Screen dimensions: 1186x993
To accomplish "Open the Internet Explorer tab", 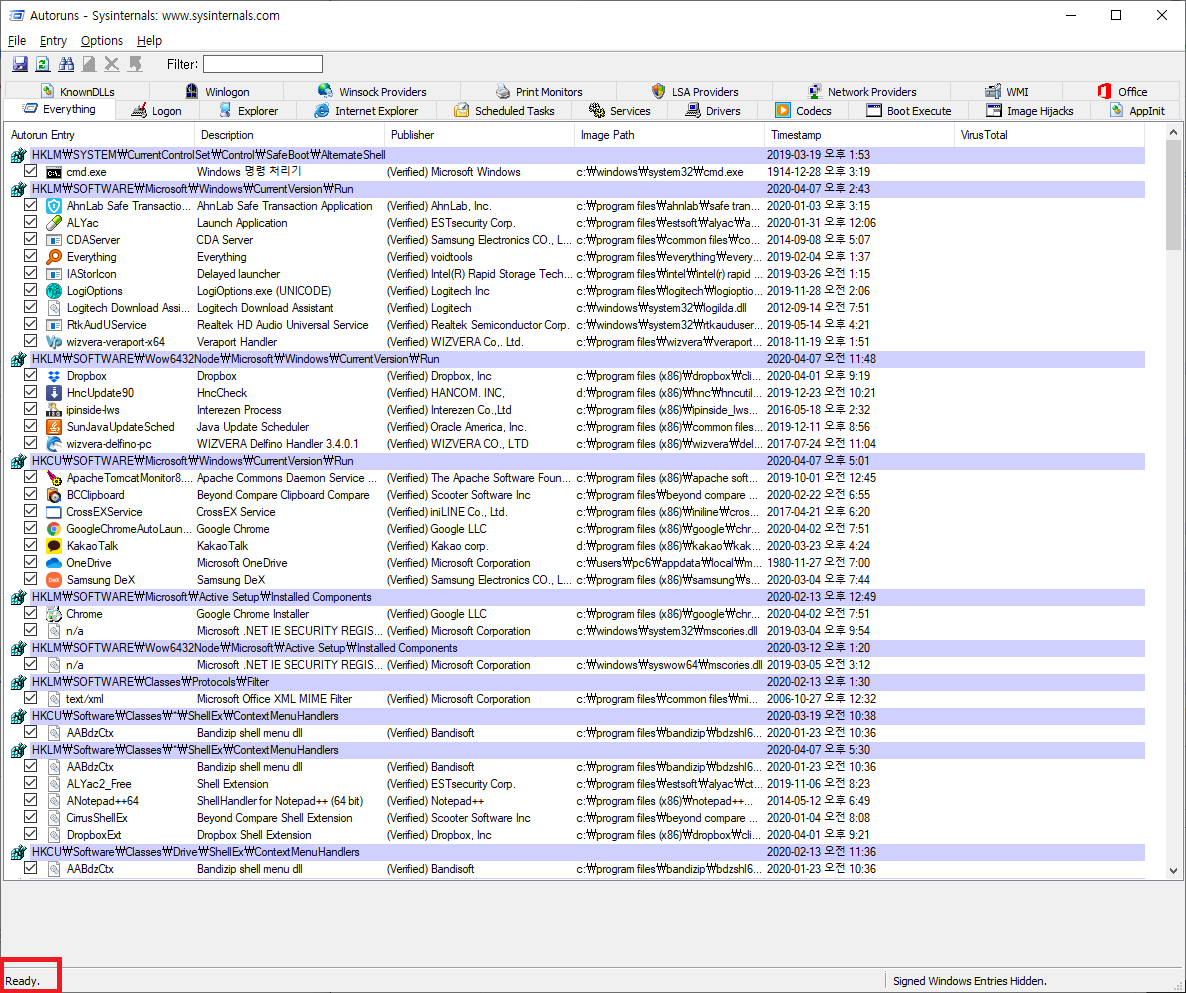I will 366,111.
